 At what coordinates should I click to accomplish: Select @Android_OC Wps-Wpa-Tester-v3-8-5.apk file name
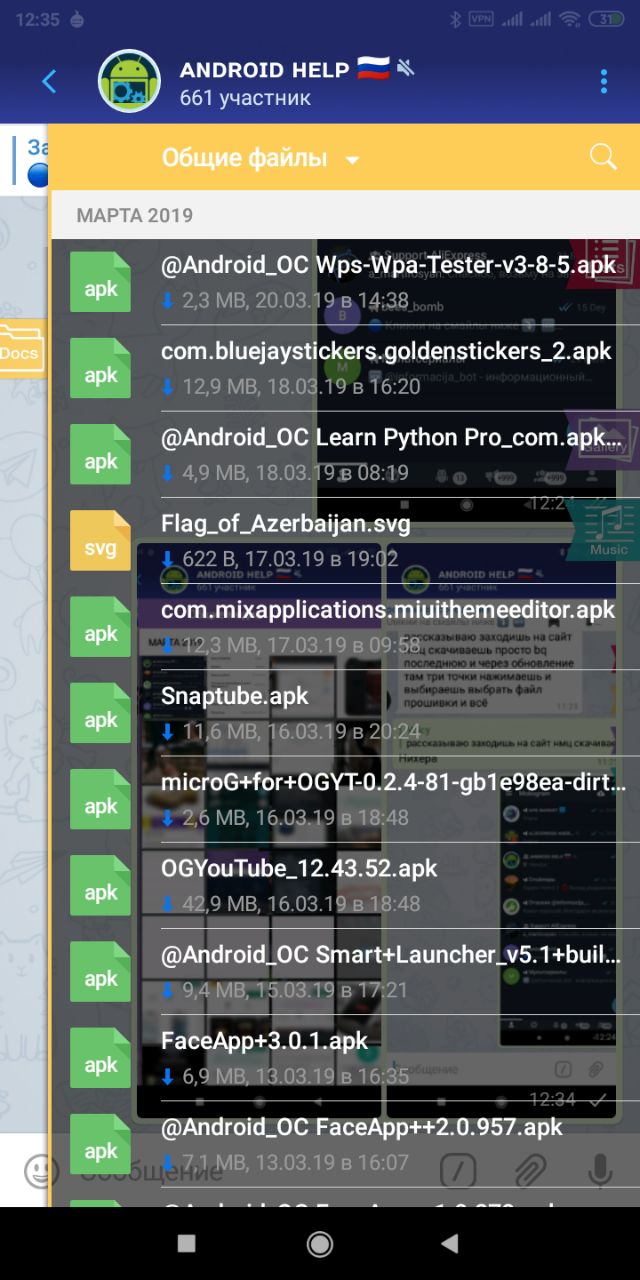[x=388, y=266]
